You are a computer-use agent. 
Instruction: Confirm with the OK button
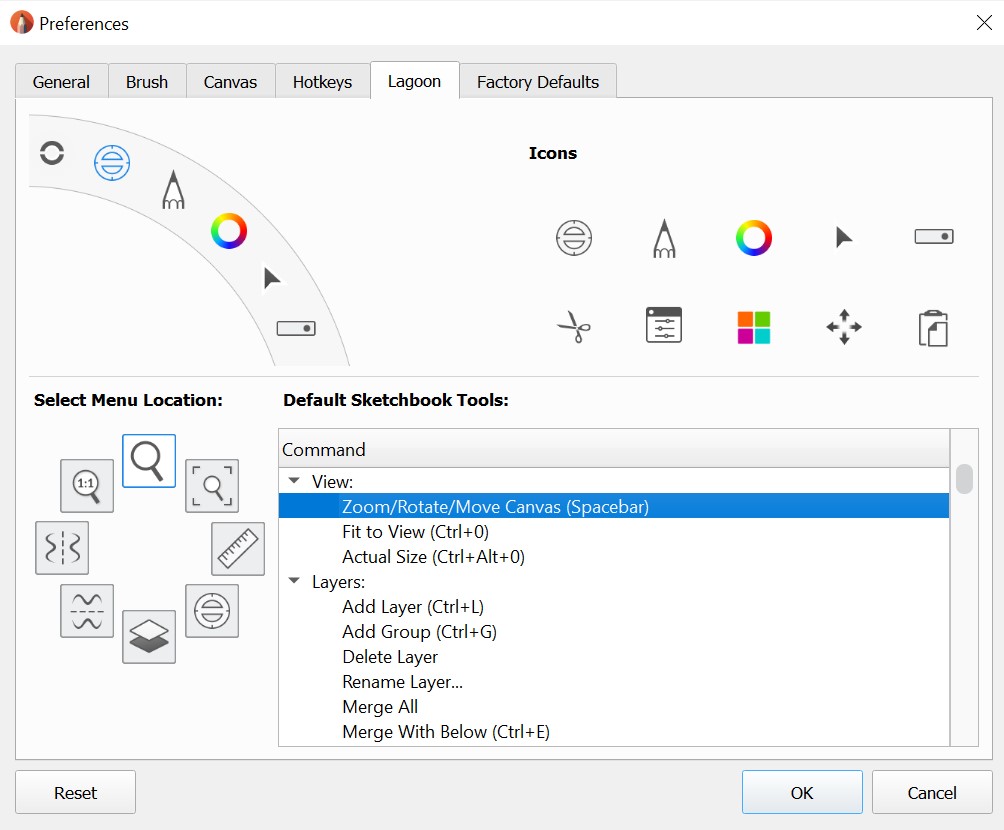(x=802, y=793)
